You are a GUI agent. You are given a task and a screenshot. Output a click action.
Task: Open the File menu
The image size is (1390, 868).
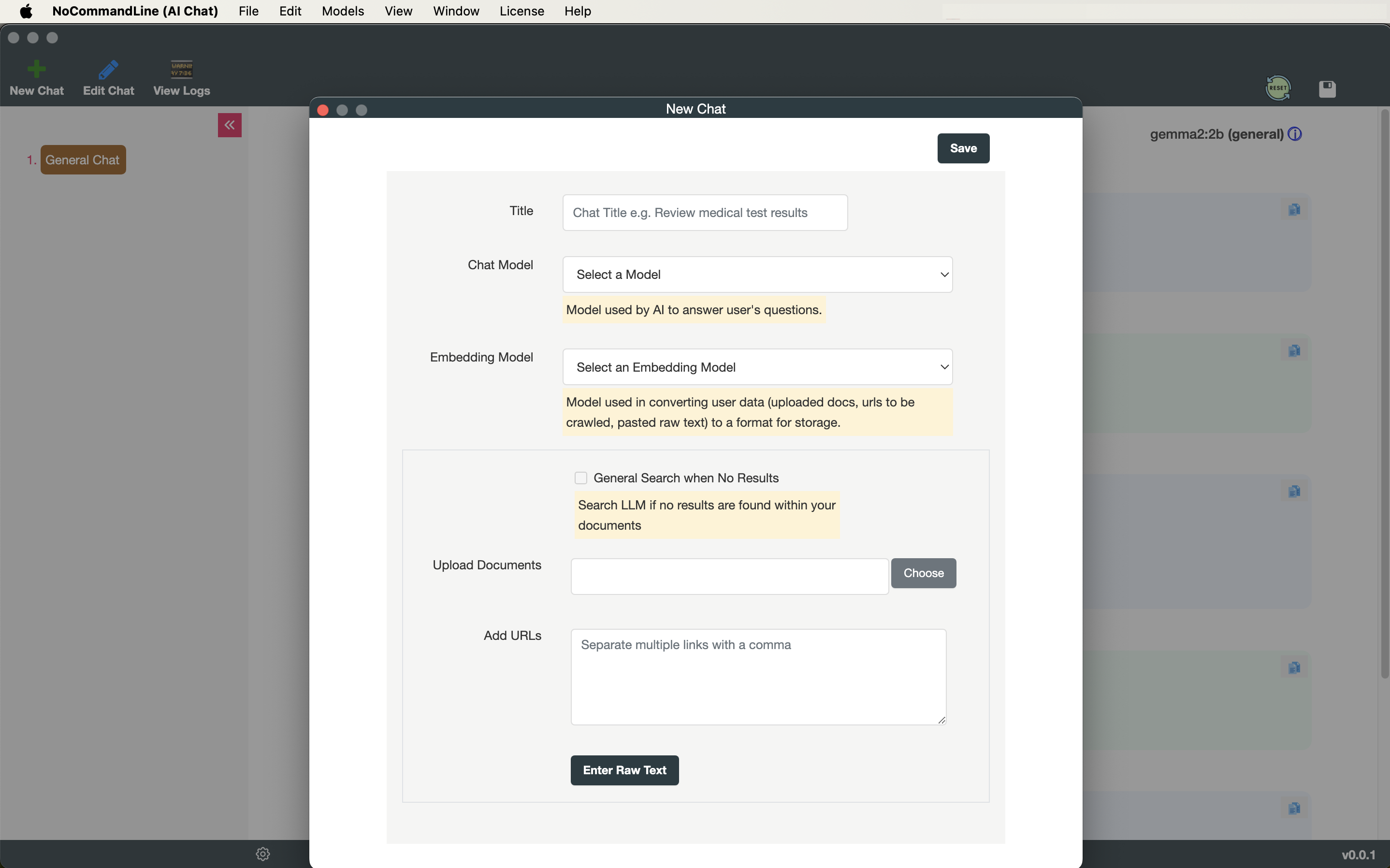(248, 11)
